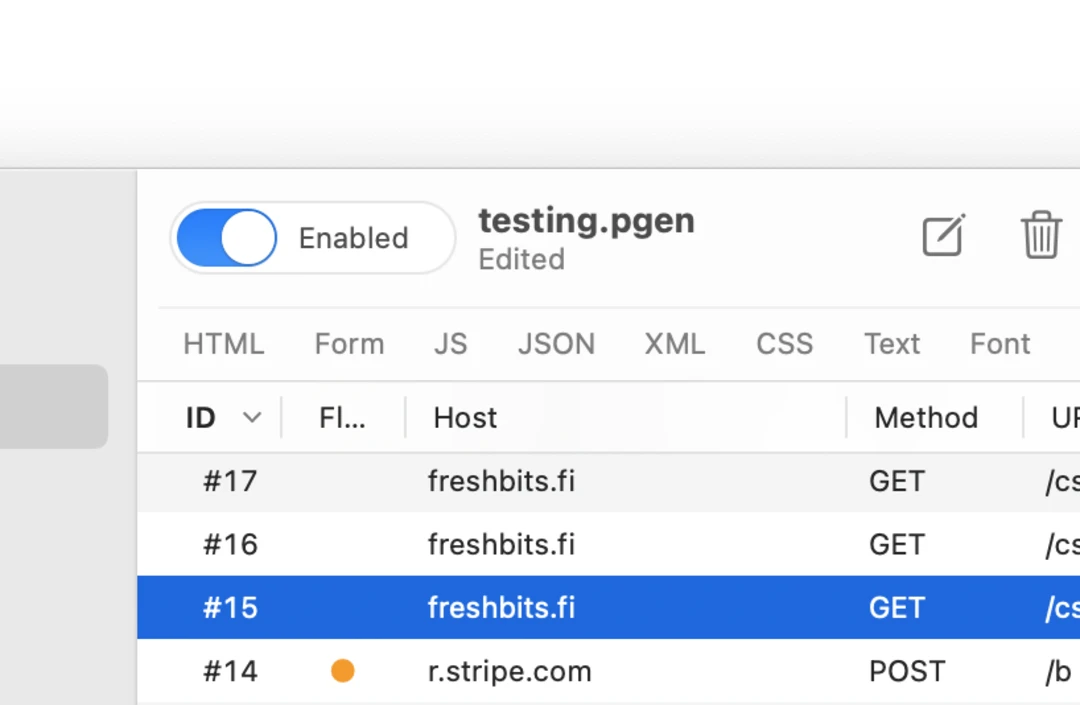The image size is (1080, 705).
Task: Select the Form filter tab
Action: (349, 344)
